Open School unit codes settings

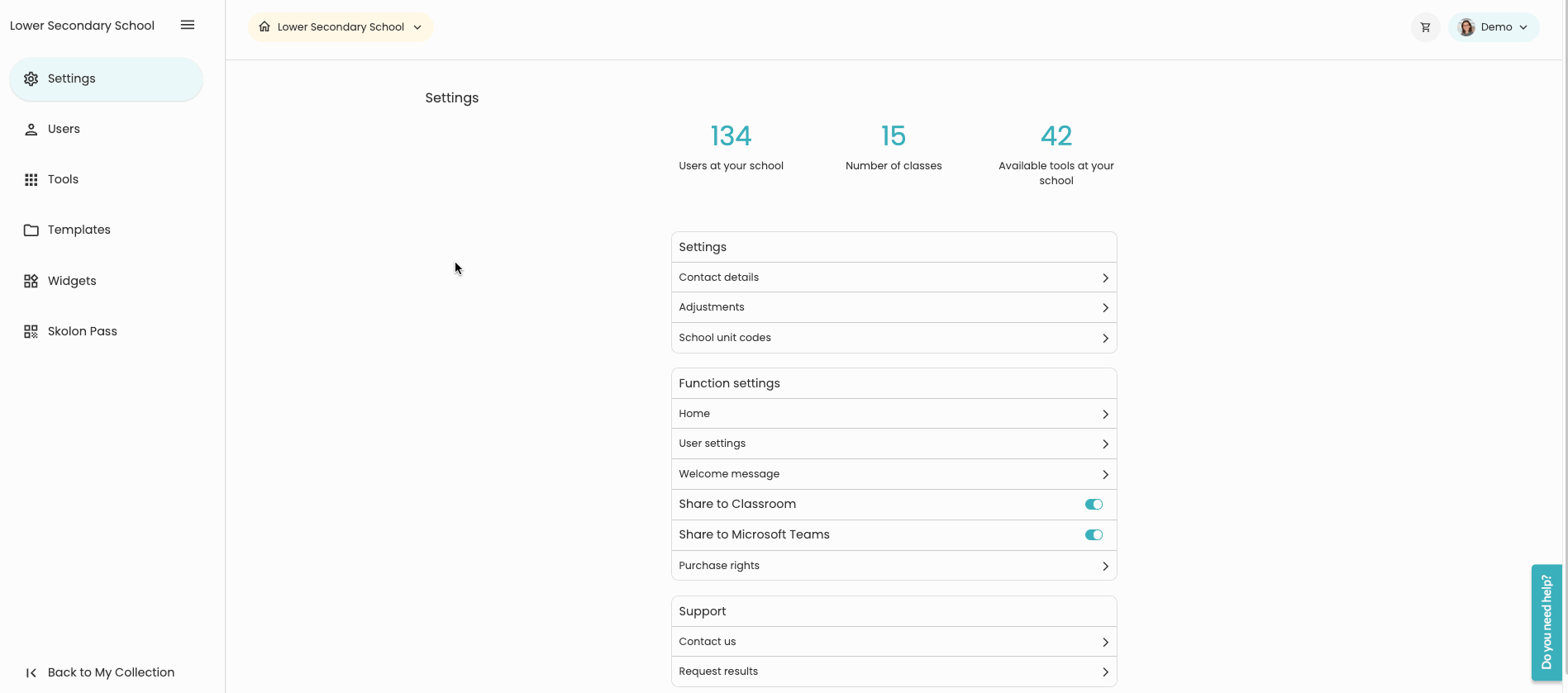pos(893,338)
